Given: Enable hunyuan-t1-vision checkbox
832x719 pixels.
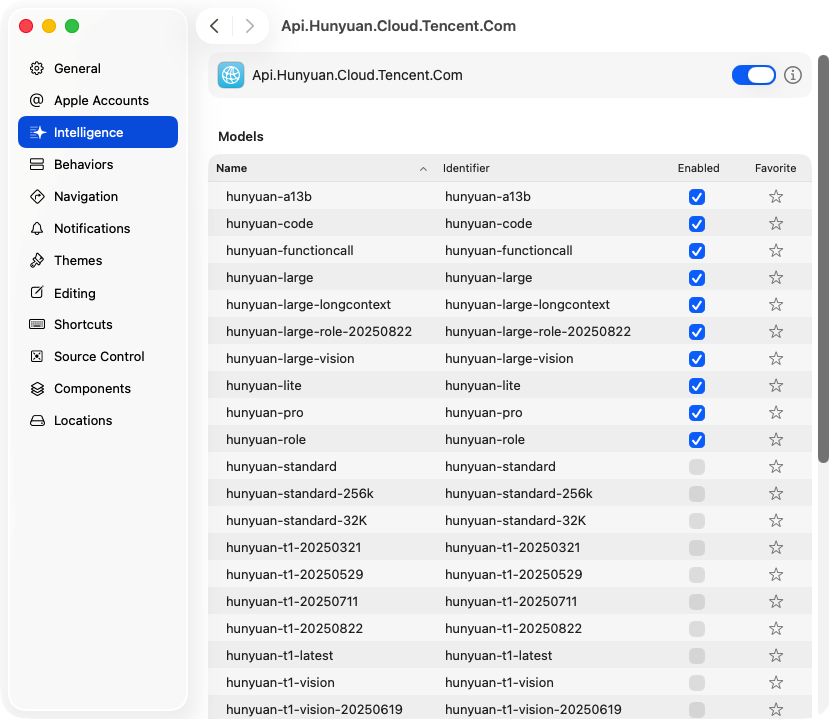Looking at the screenshot, I should tap(697, 682).
